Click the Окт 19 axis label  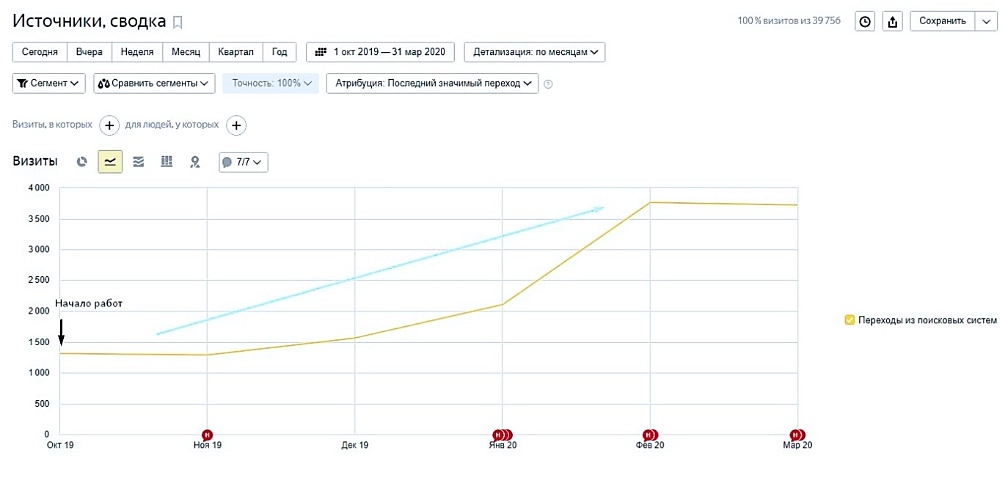60,445
